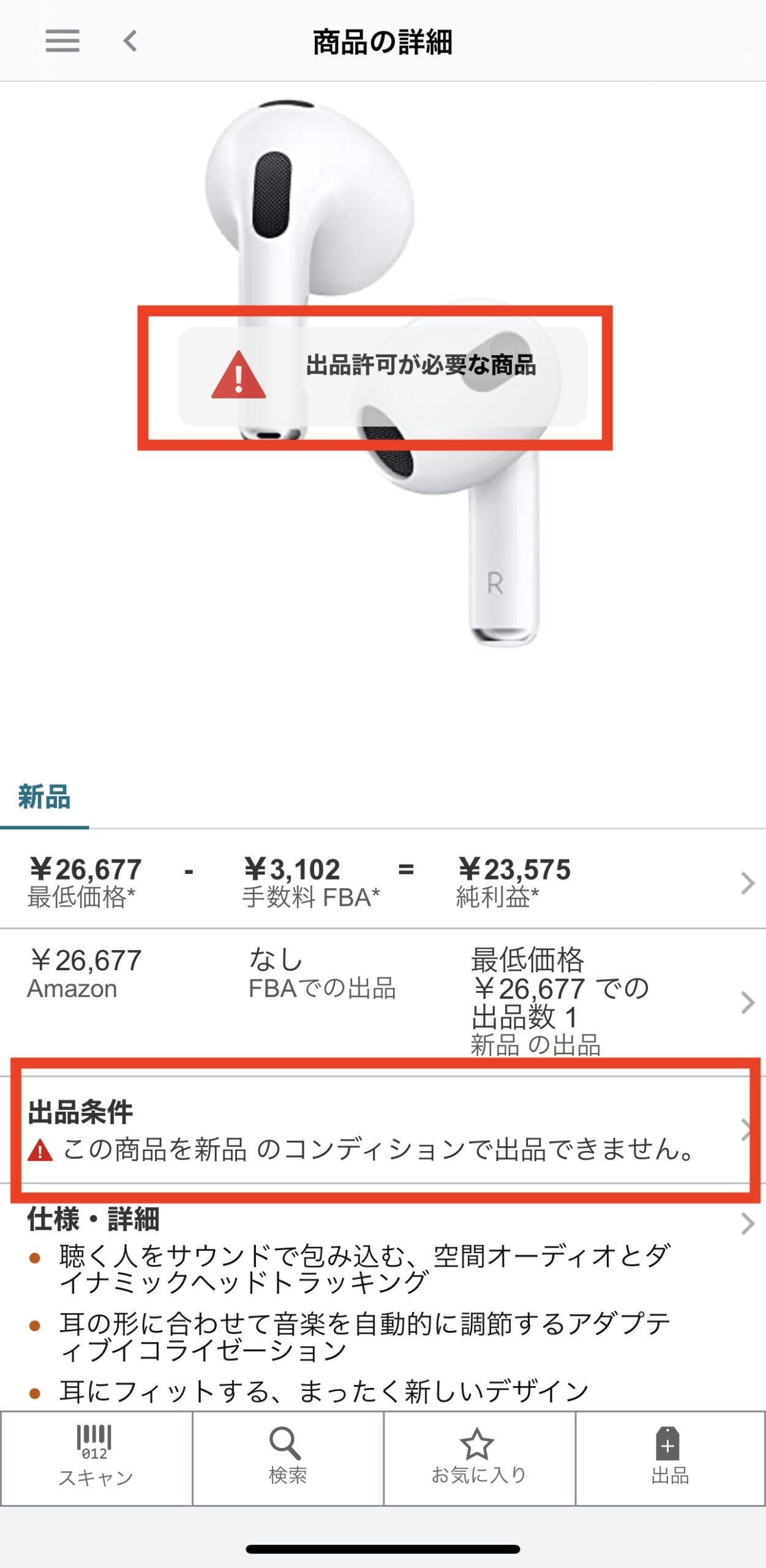Expand the price breakdown row chevron
The width and height of the screenshot is (766, 1568).
747,883
